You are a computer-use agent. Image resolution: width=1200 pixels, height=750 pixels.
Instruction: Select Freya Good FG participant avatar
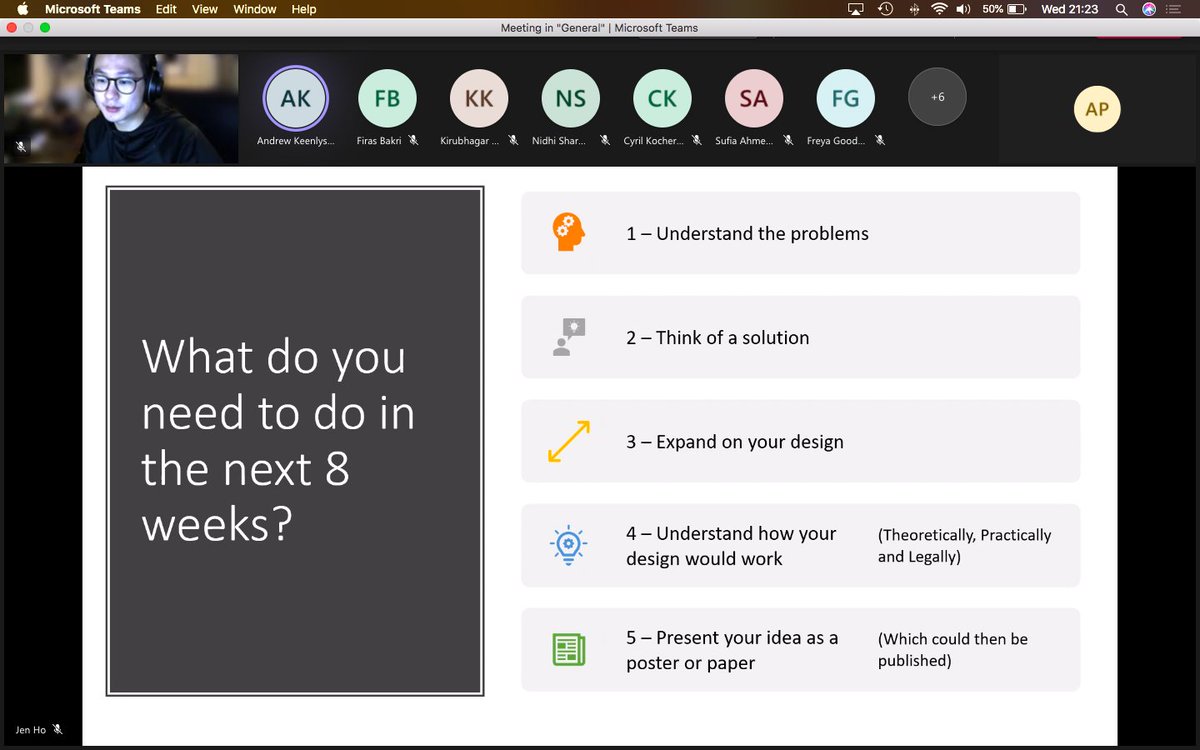tap(845, 98)
